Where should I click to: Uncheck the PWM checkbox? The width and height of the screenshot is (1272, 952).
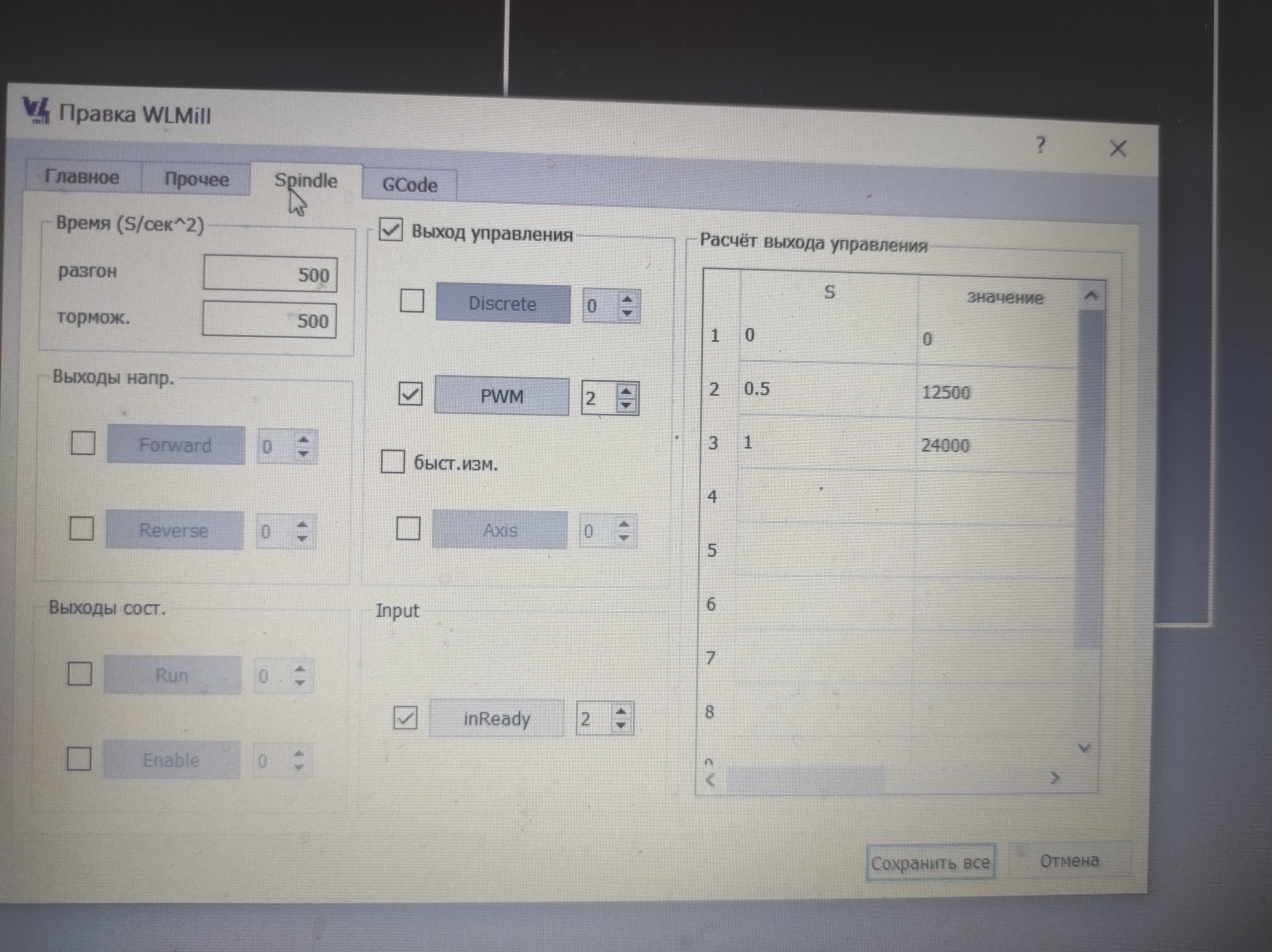click(x=410, y=395)
